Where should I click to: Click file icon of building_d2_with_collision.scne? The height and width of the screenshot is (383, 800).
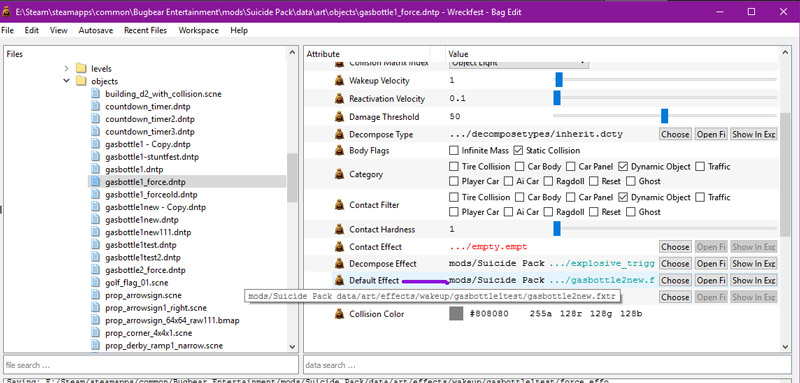tap(95, 93)
